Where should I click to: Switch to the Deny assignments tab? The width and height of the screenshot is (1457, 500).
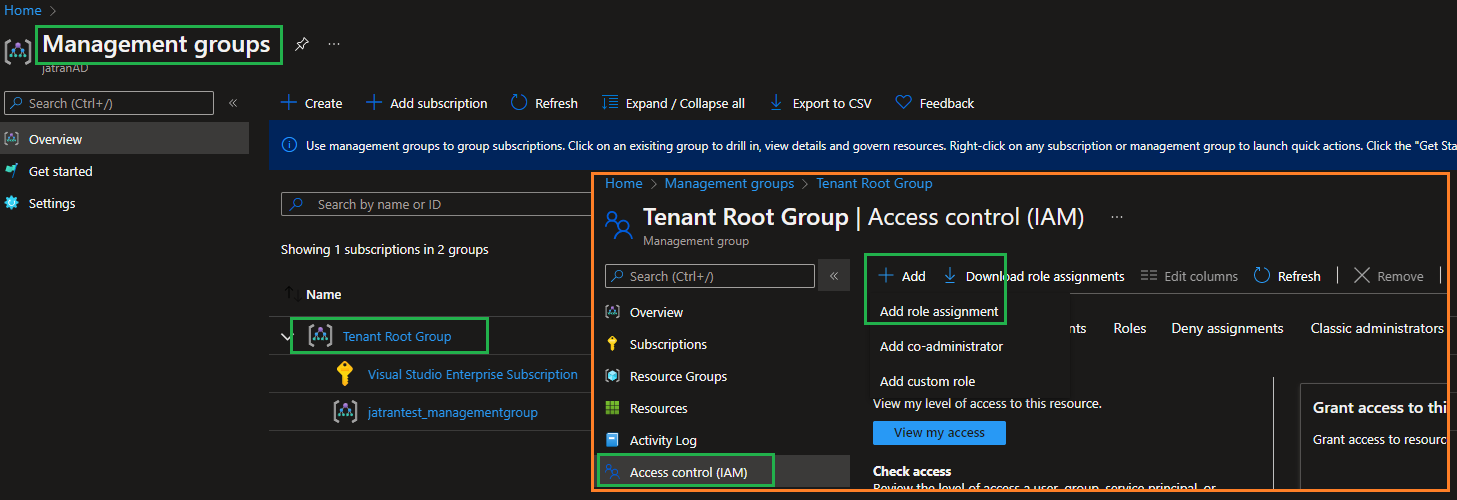click(x=1227, y=328)
